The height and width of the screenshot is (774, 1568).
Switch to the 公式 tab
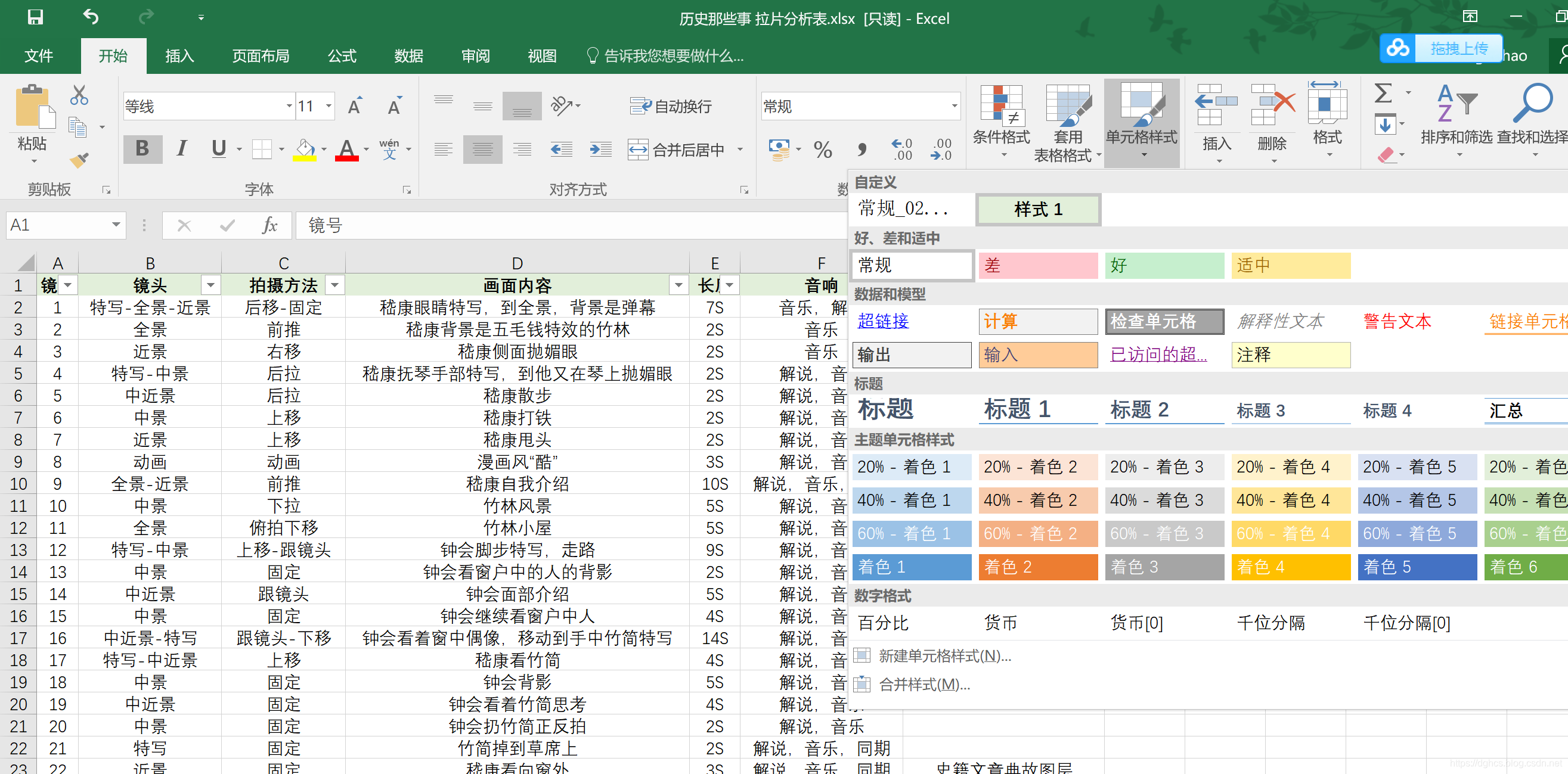pos(342,56)
